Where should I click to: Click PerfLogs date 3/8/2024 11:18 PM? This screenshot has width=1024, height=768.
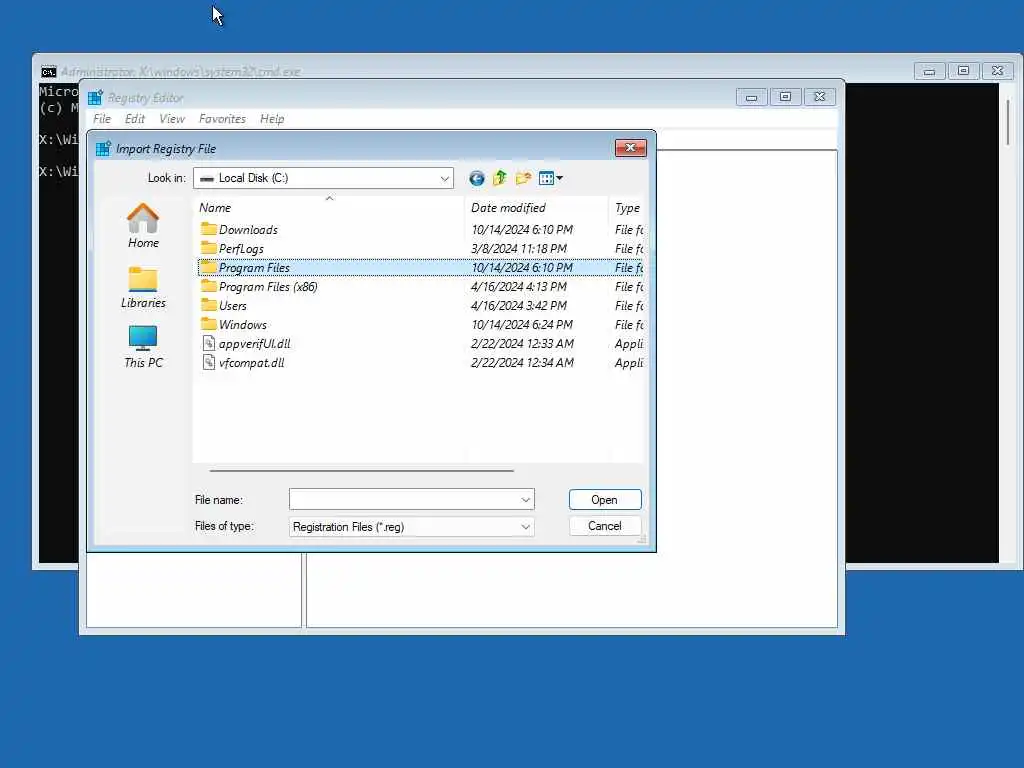click(519, 249)
